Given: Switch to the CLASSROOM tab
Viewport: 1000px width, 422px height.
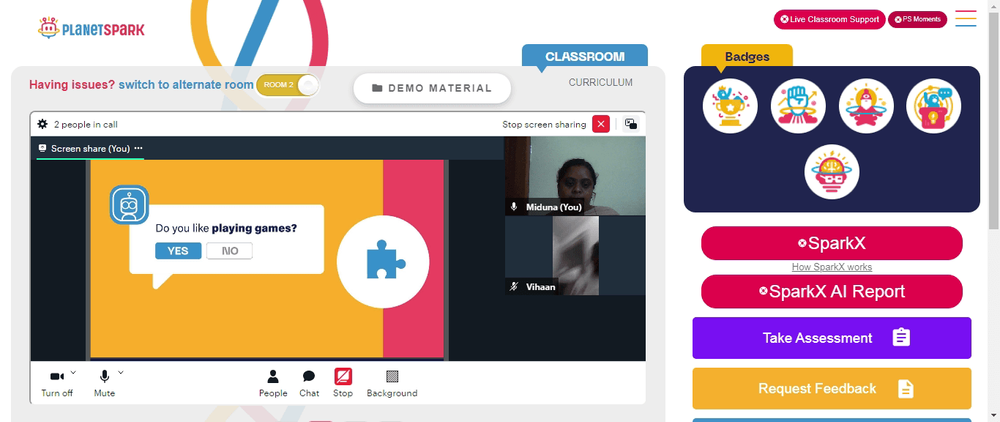Looking at the screenshot, I should point(585,56).
